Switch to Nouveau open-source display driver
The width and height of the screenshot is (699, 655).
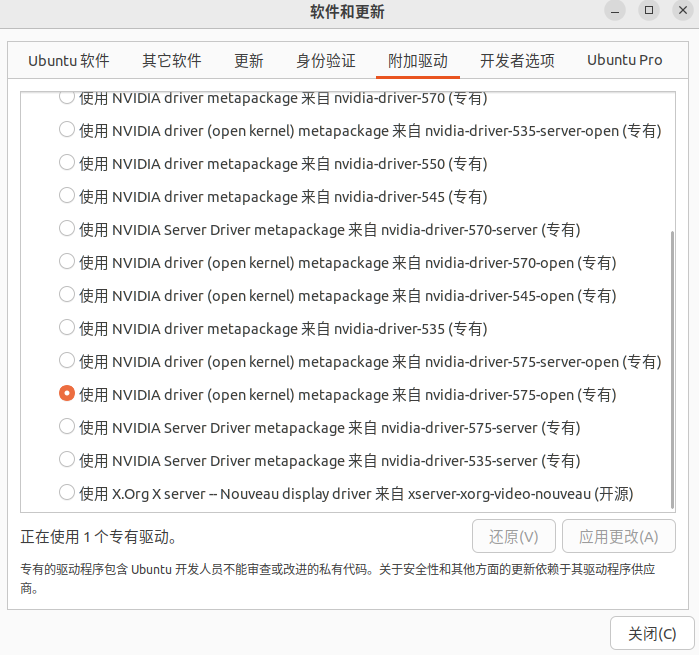click(66, 492)
